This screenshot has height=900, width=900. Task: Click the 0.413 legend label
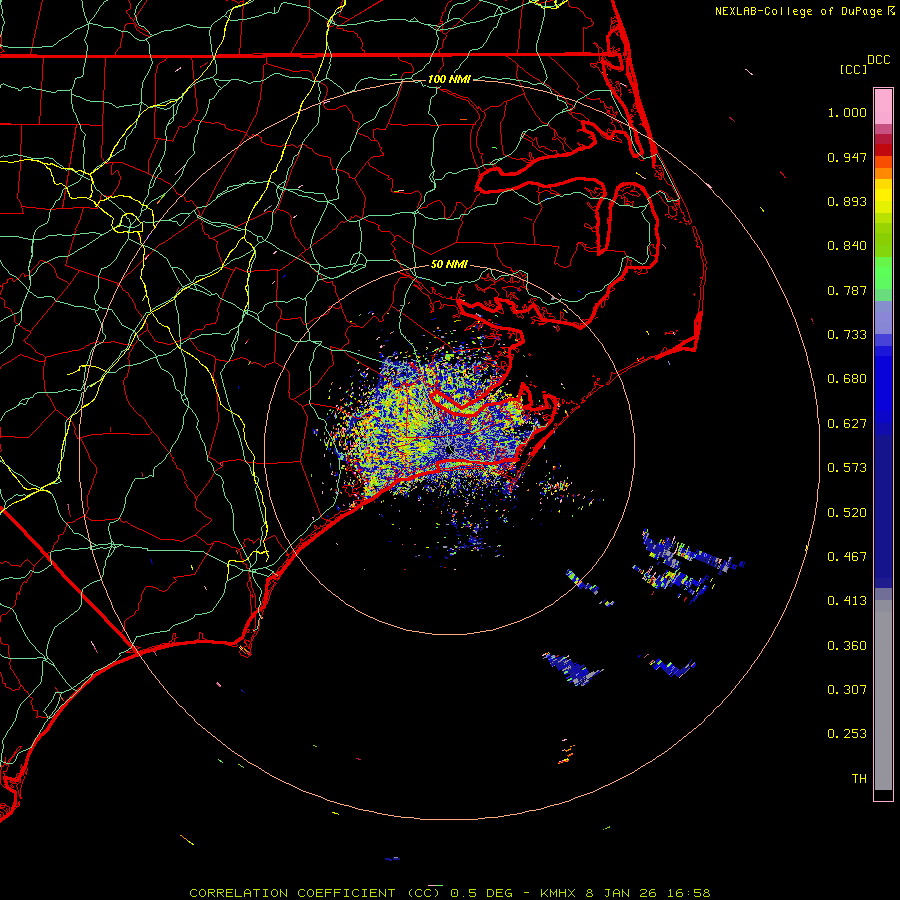[x=847, y=601]
